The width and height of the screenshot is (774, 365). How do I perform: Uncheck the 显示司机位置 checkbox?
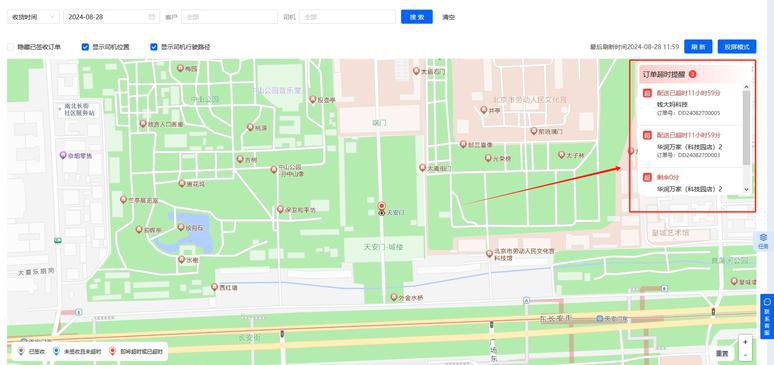[85, 47]
